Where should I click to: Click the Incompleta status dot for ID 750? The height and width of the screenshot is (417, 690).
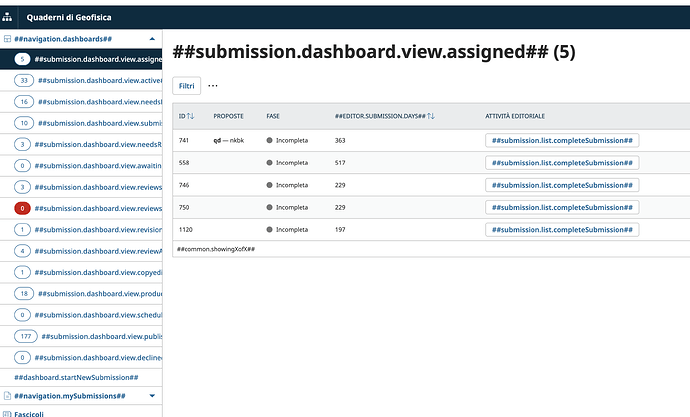[x=269, y=207]
